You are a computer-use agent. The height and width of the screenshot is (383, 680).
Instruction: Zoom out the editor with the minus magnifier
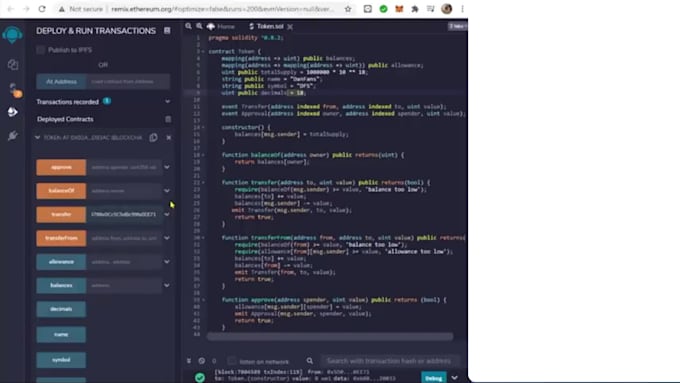[x=189, y=26]
